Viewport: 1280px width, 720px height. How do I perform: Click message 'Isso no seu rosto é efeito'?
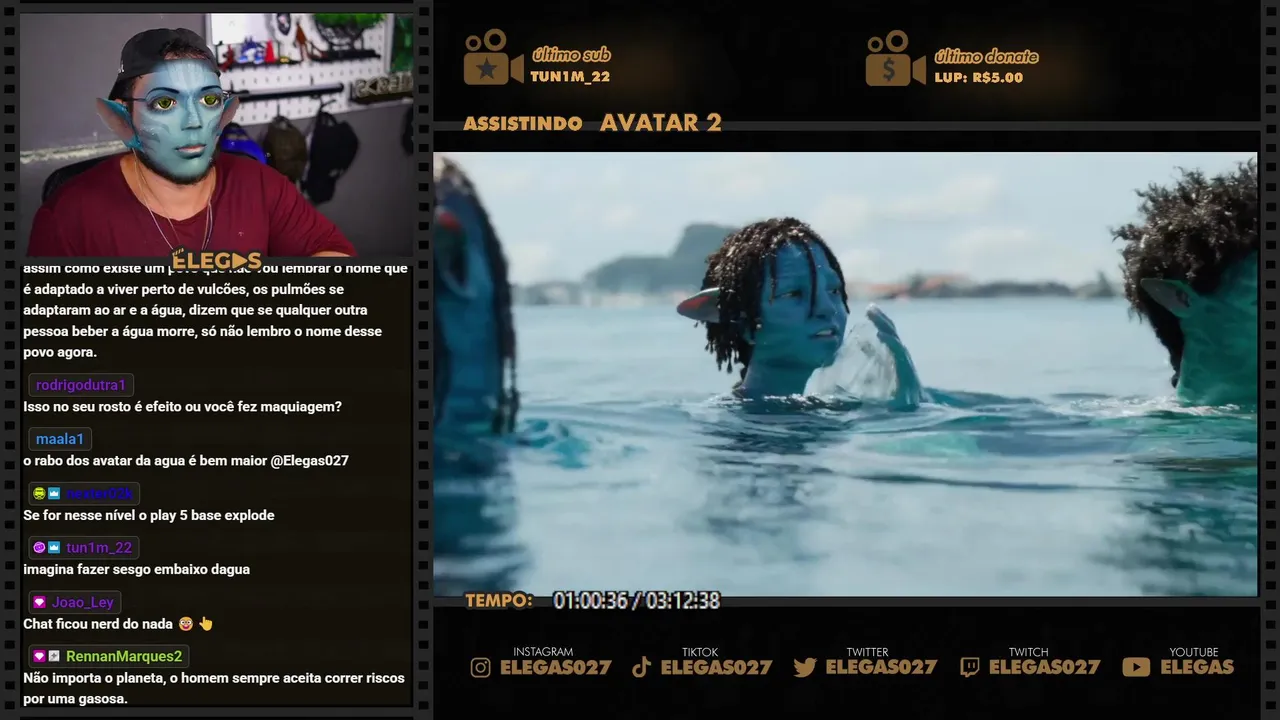click(x=183, y=407)
